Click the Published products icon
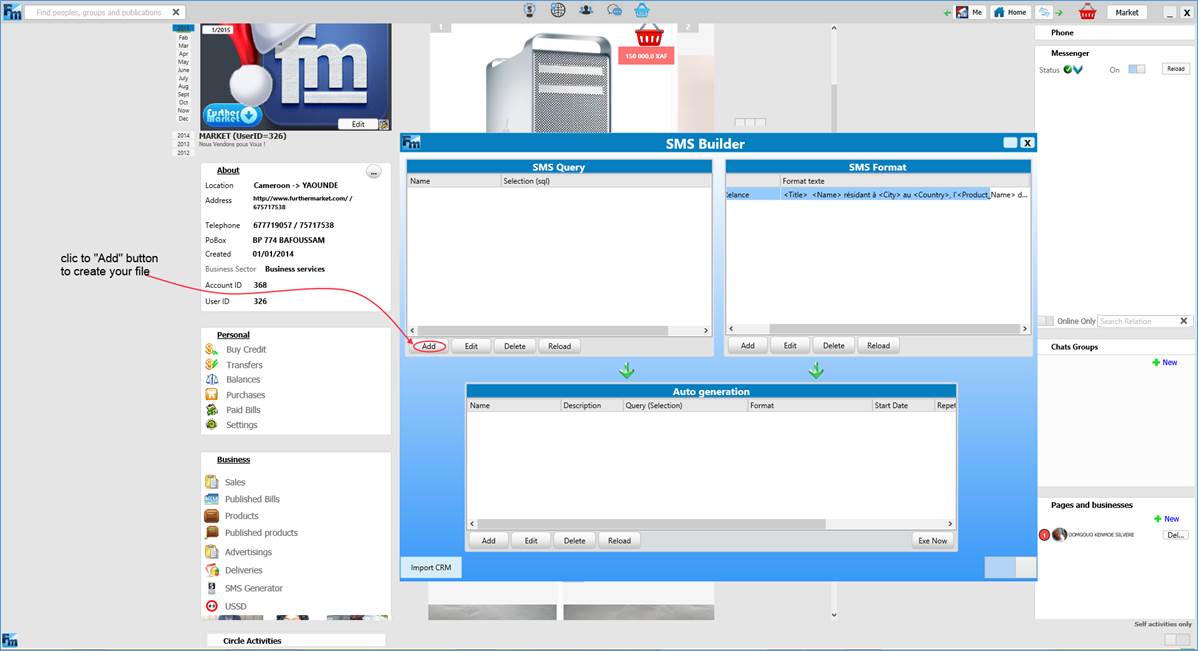Viewport: 1198px width, 651px height. tap(212, 533)
